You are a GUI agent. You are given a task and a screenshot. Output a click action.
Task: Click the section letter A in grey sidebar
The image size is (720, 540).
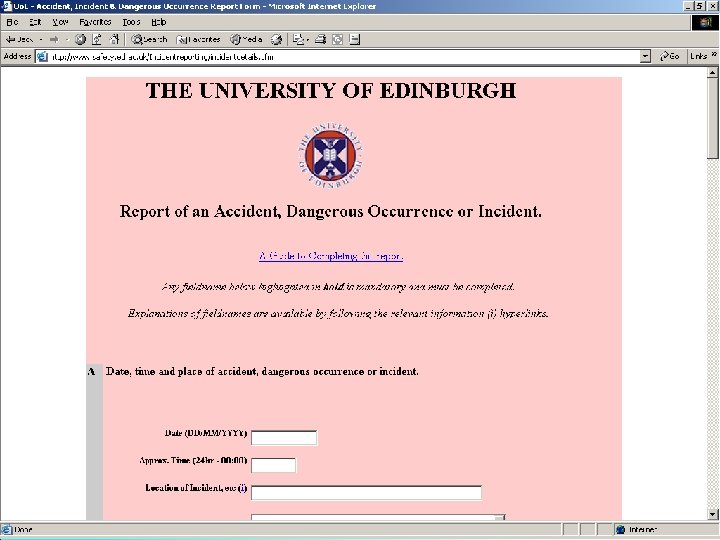[91, 371]
